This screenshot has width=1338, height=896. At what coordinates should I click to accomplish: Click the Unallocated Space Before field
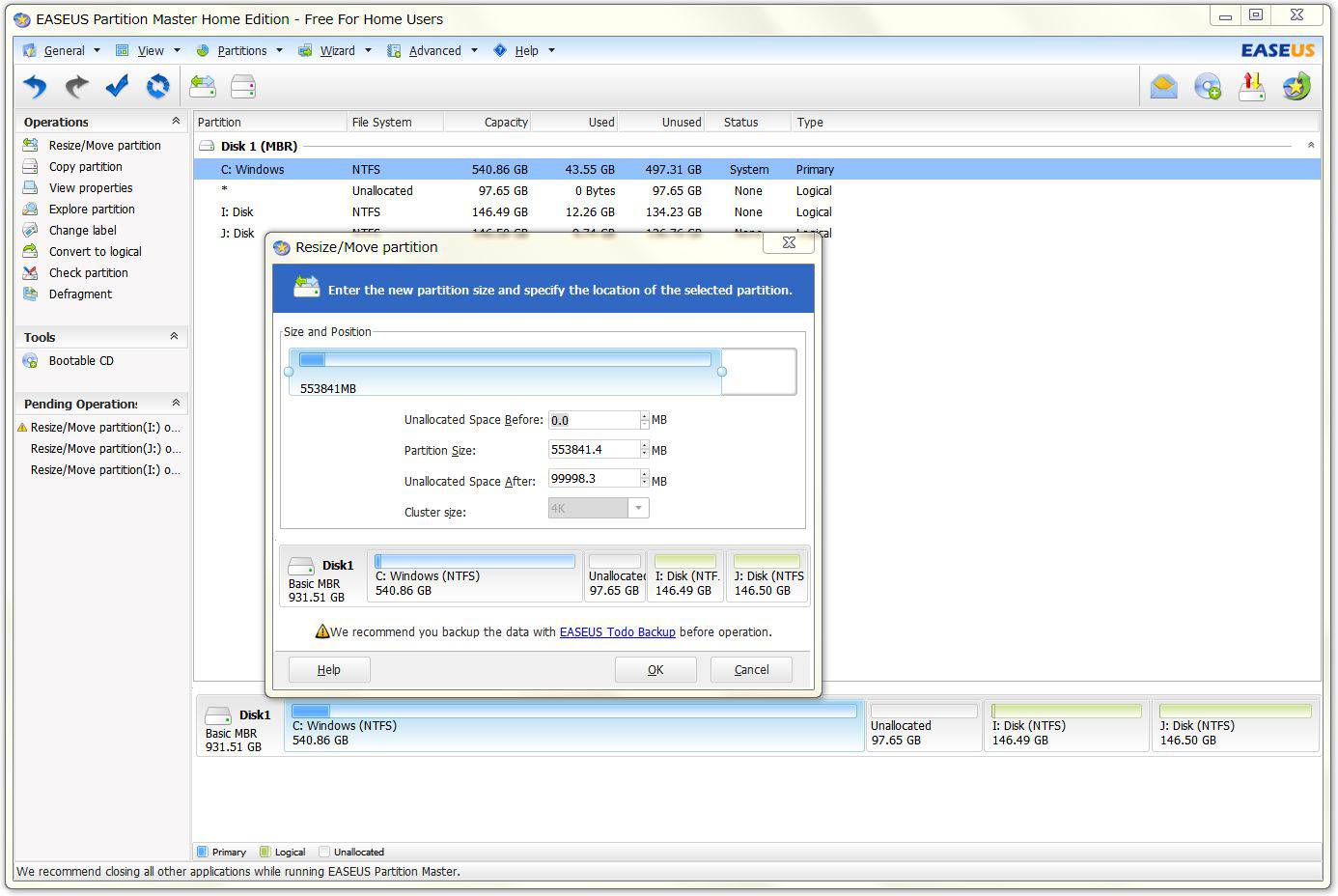point(594,420)
